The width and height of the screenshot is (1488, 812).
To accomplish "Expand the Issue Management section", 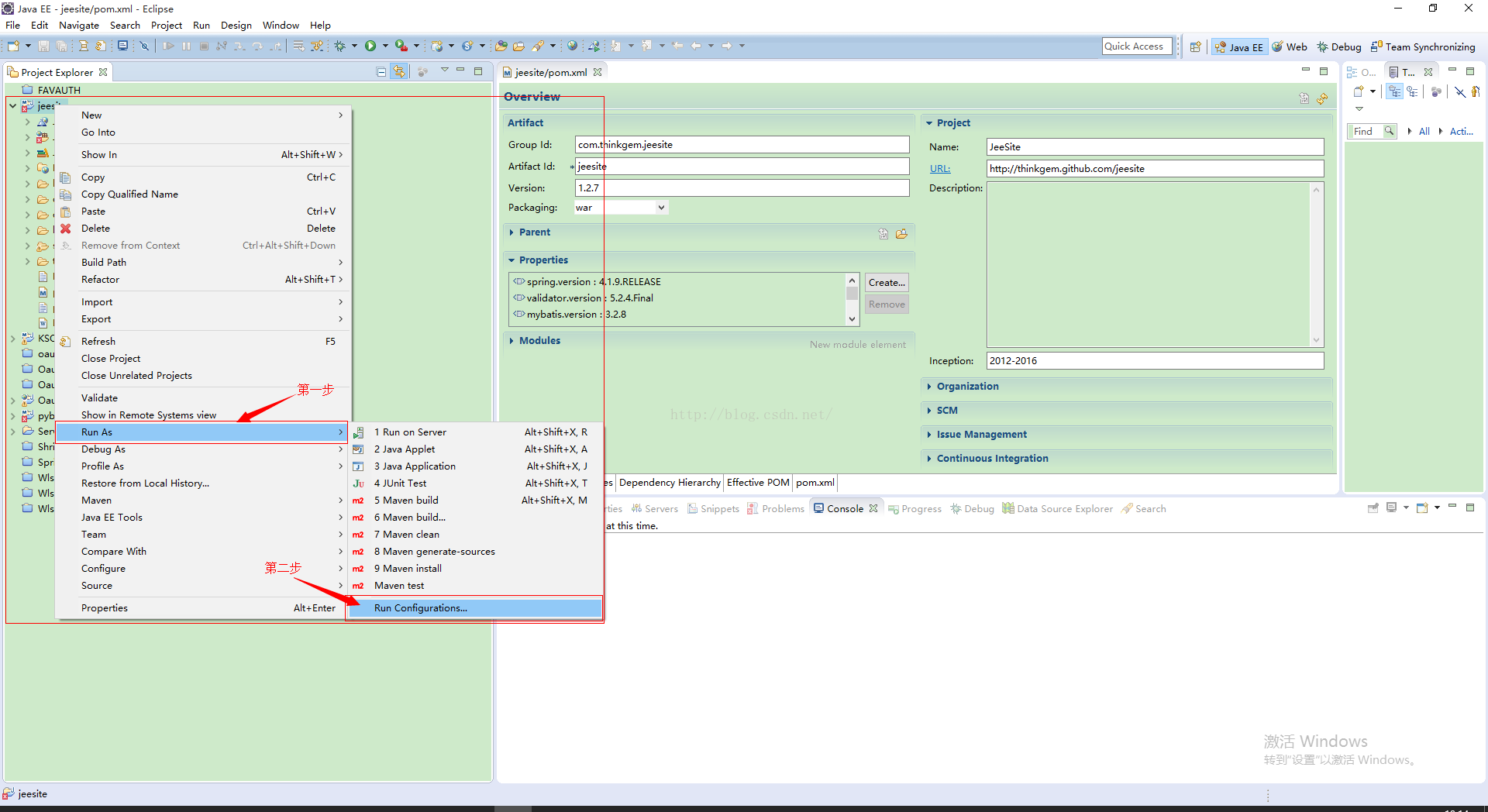I will coord(929,435).
